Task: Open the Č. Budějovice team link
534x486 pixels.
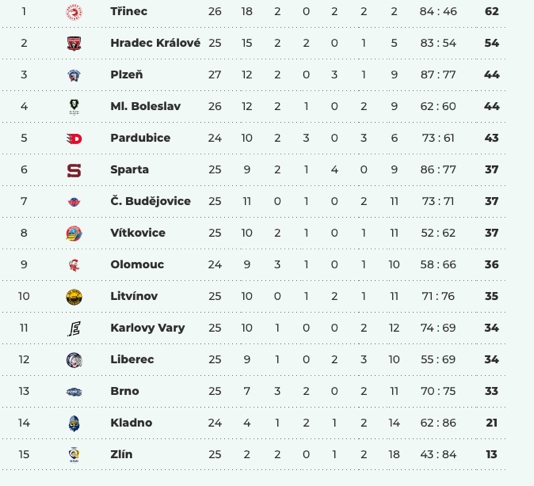Action: click(x=151, y=201)
